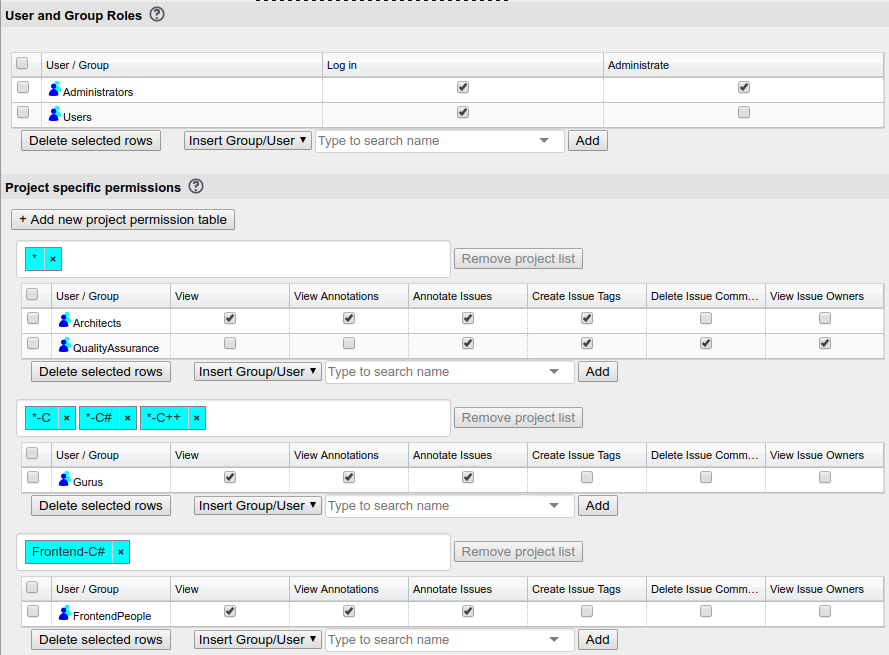The width and height of the screenshot is (889, 655).
Task: Toggle Administrate for Administrators
Action: coord(744,87)
